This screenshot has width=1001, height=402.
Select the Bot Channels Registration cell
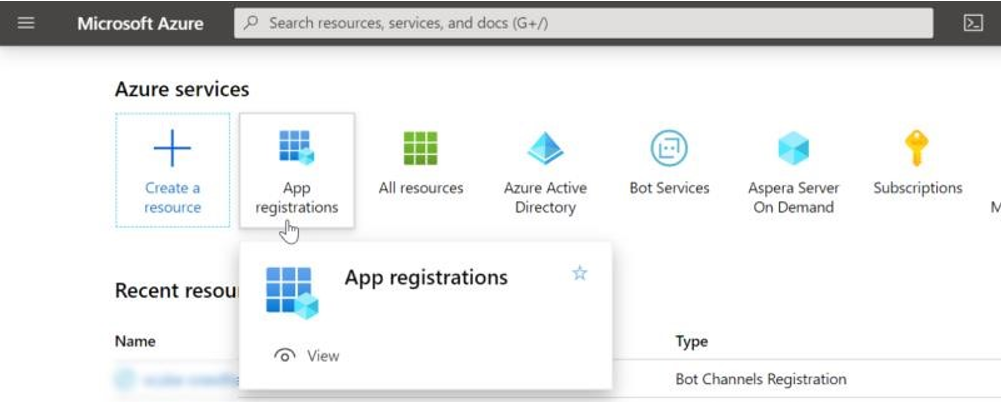(x=761, y=379)
